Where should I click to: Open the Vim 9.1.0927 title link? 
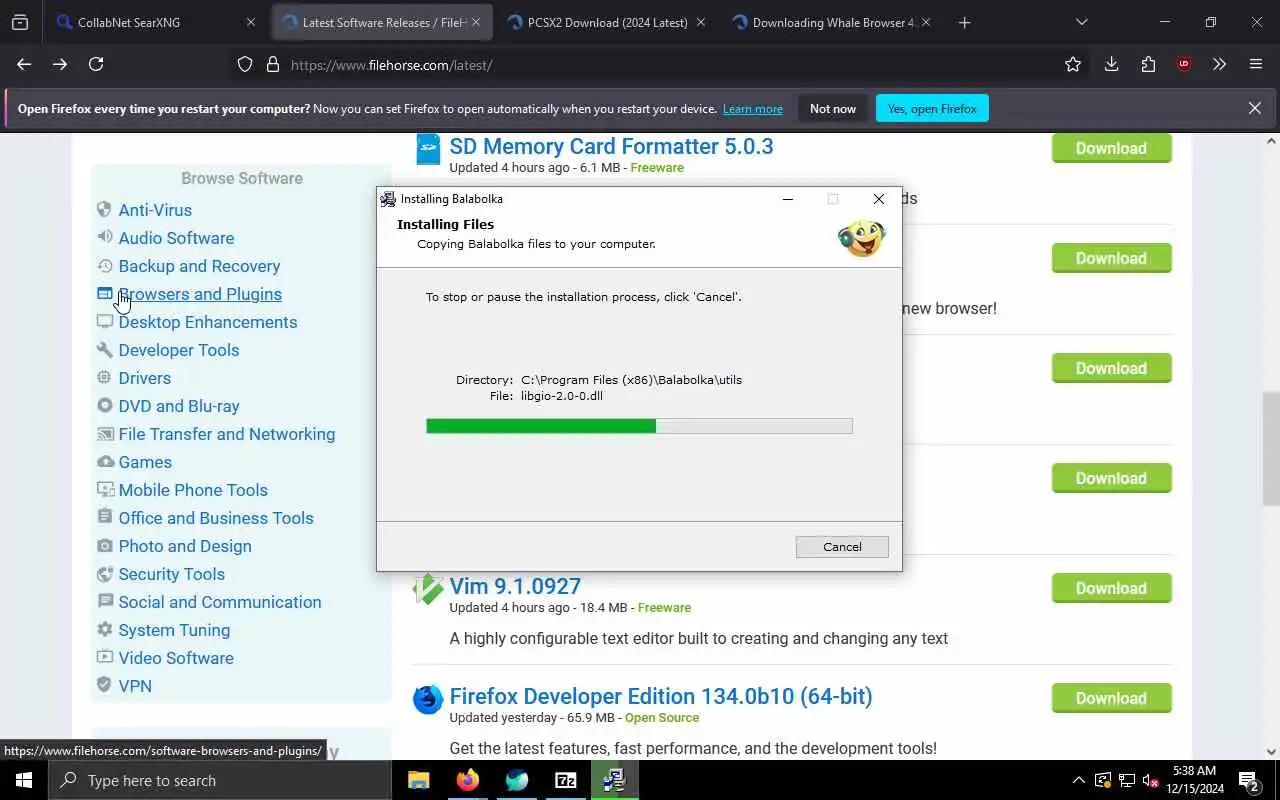coord(515,586)
